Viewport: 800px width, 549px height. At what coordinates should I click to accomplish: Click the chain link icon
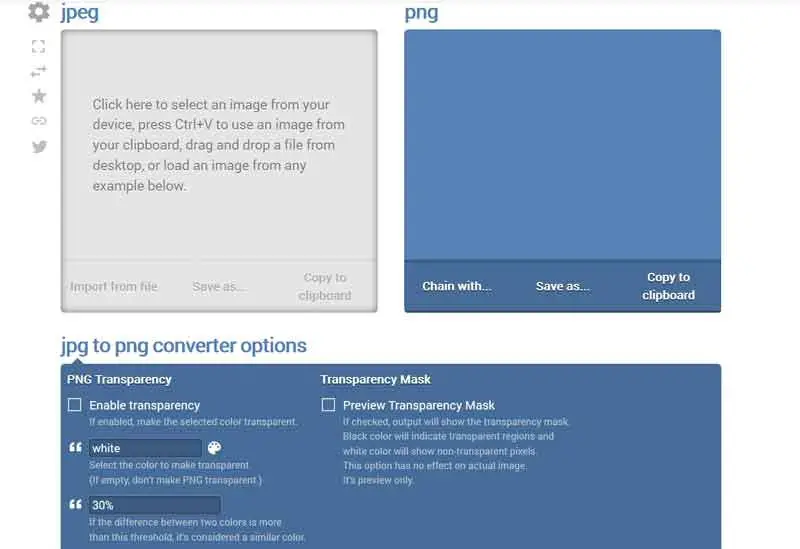[x=39, y=121]
